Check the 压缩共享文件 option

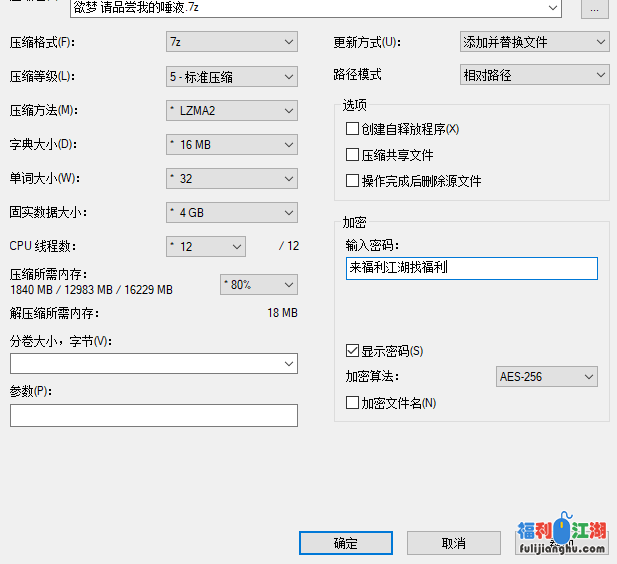[352, 155]
